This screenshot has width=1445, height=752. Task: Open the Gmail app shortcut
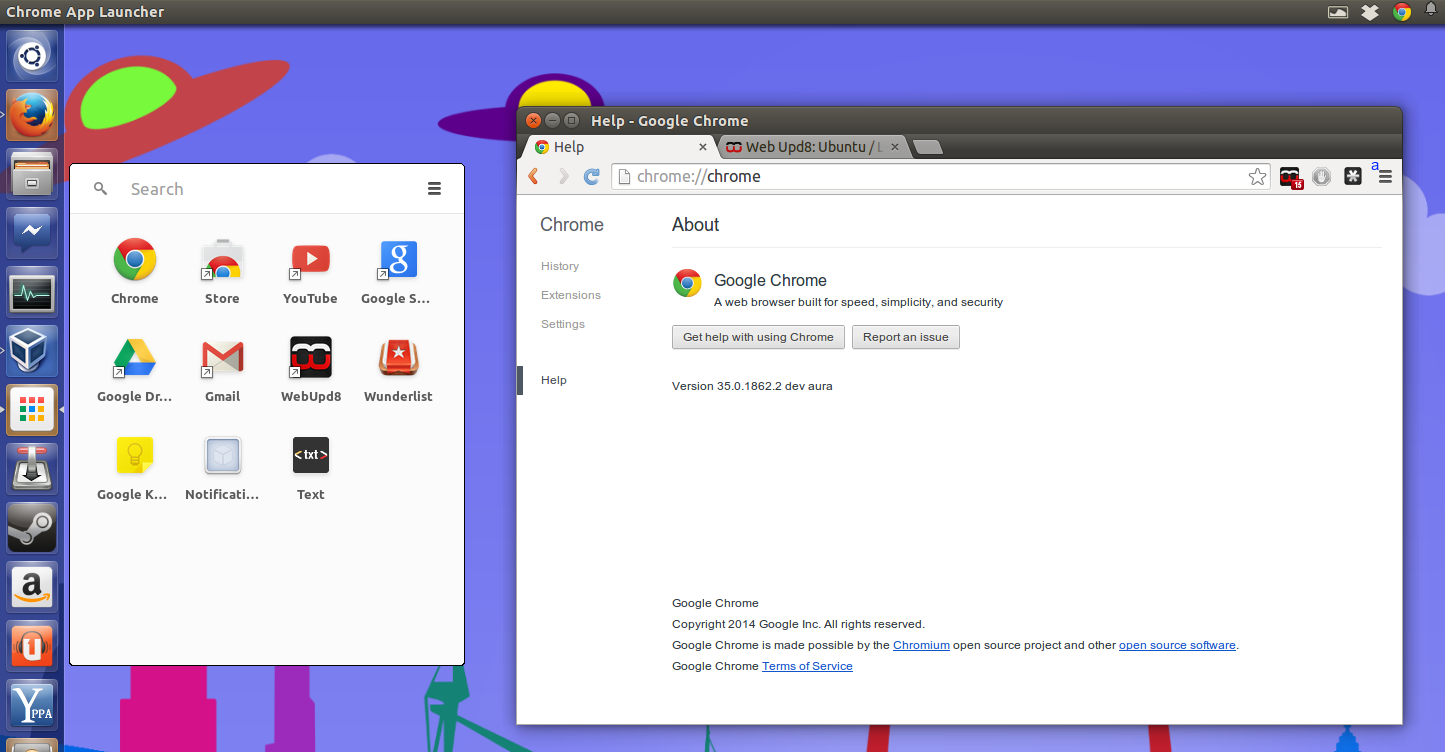click(222, 368)
